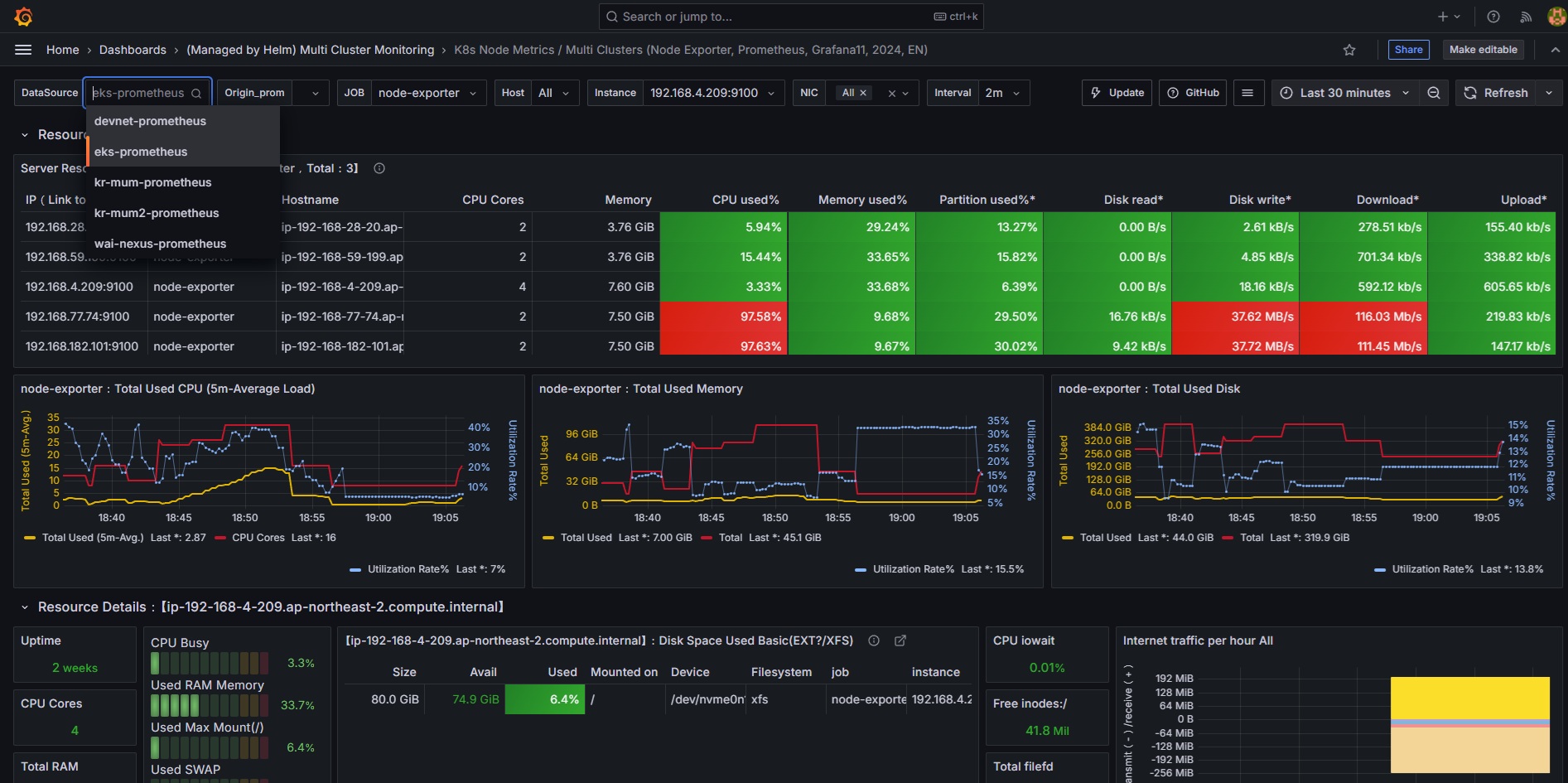This screenshot has height=783, width=1568.
Task: Sort table by Disk write* column header
Action: (1260, 200)
